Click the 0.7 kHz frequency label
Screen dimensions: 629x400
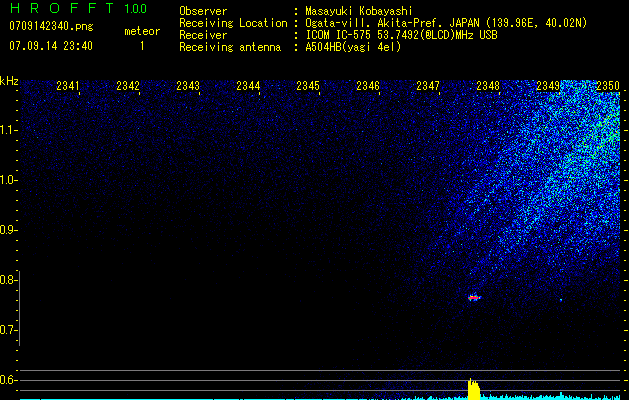[x=8, y=330]
